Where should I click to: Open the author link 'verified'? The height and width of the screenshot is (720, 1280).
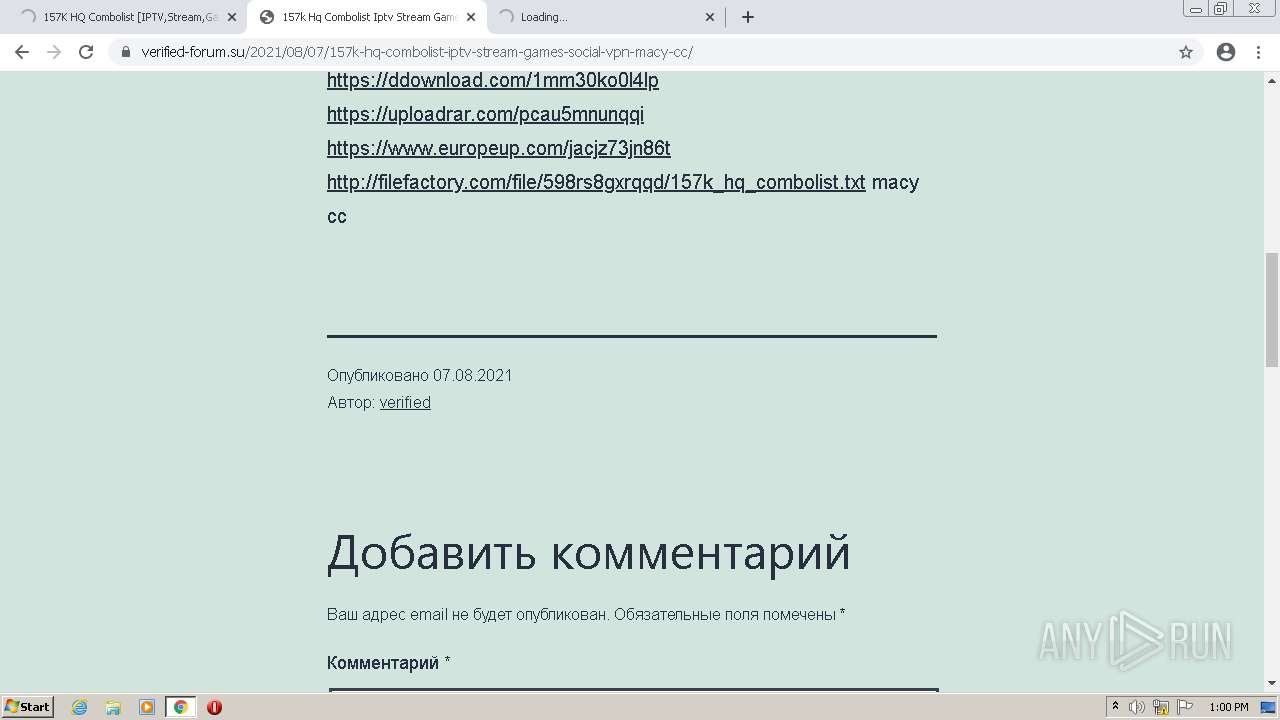[x=405, y=402]
